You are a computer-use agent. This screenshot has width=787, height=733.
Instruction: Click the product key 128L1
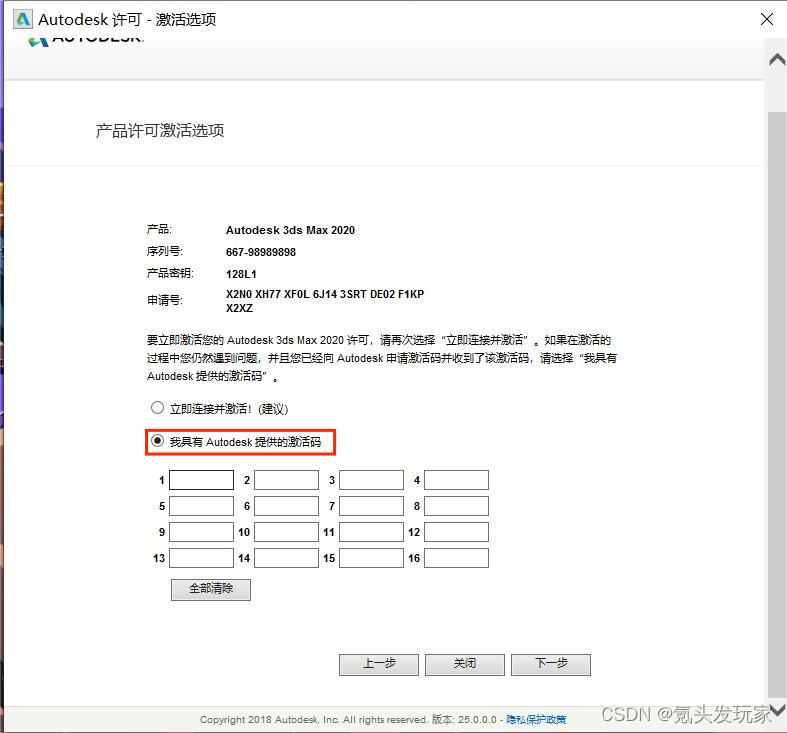tap(241, 274)
